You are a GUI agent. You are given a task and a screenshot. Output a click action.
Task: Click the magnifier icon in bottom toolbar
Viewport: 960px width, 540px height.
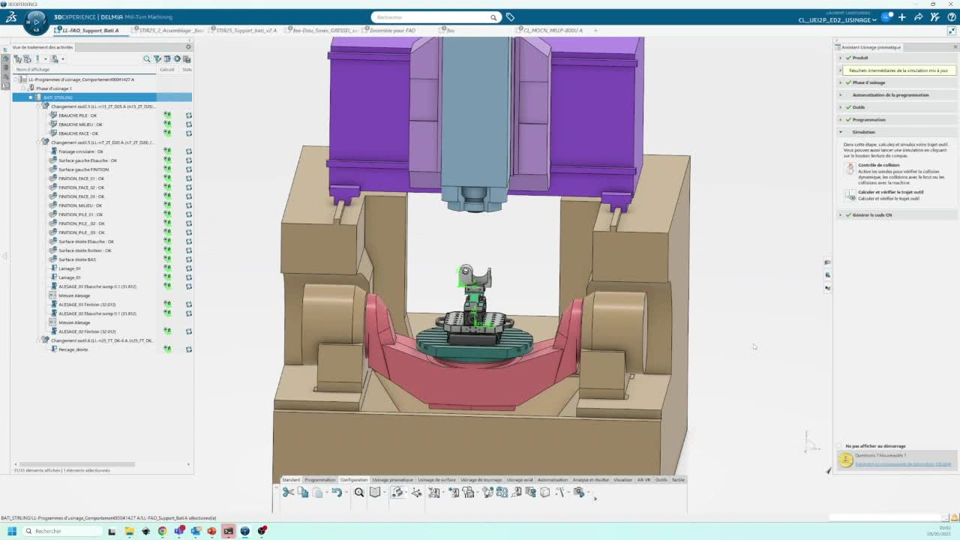(359, 492)
